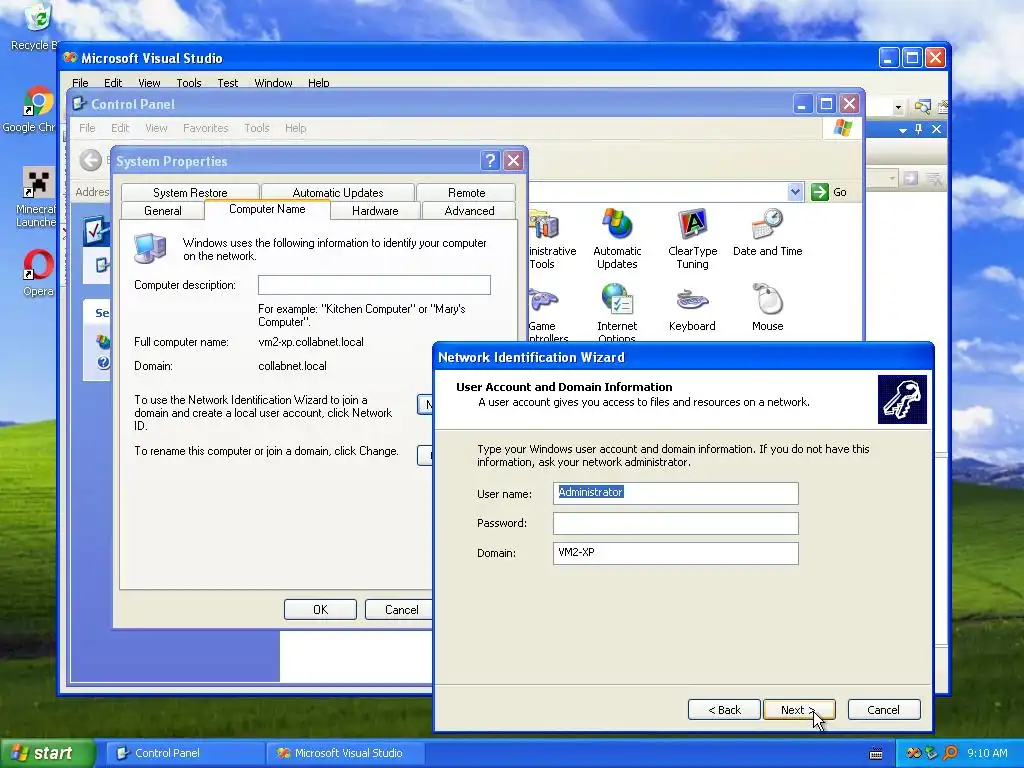Switch to the General tab
The width and height of the screenshot is (1024, 768).
pos(163,211)
